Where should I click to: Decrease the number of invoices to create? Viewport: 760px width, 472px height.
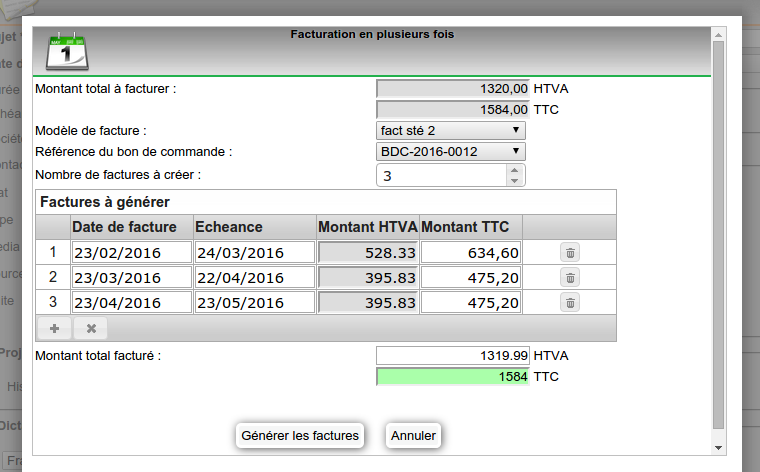coord(515,181)
